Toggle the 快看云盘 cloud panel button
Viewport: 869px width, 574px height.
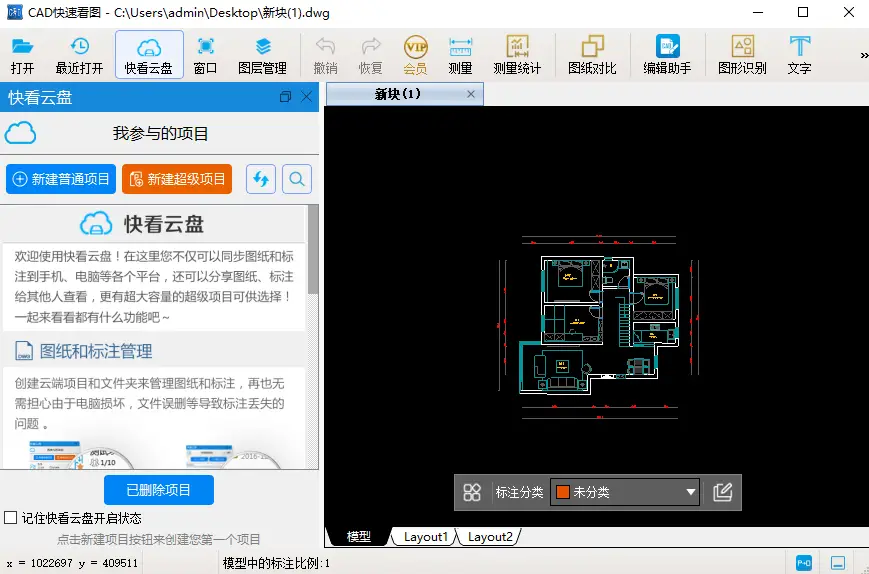[x=149, y=55]
